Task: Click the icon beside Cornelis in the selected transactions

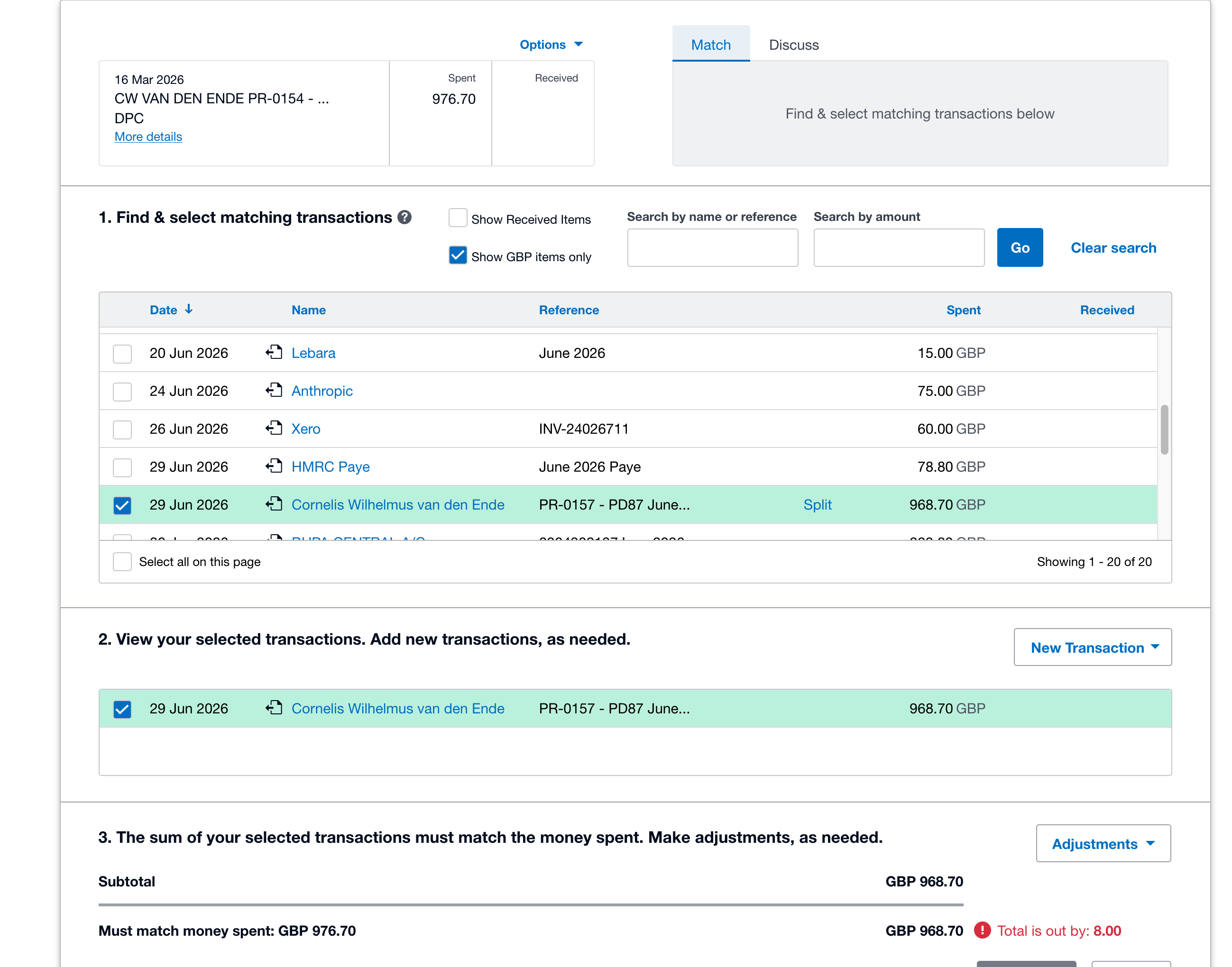Action: (274, 708)
